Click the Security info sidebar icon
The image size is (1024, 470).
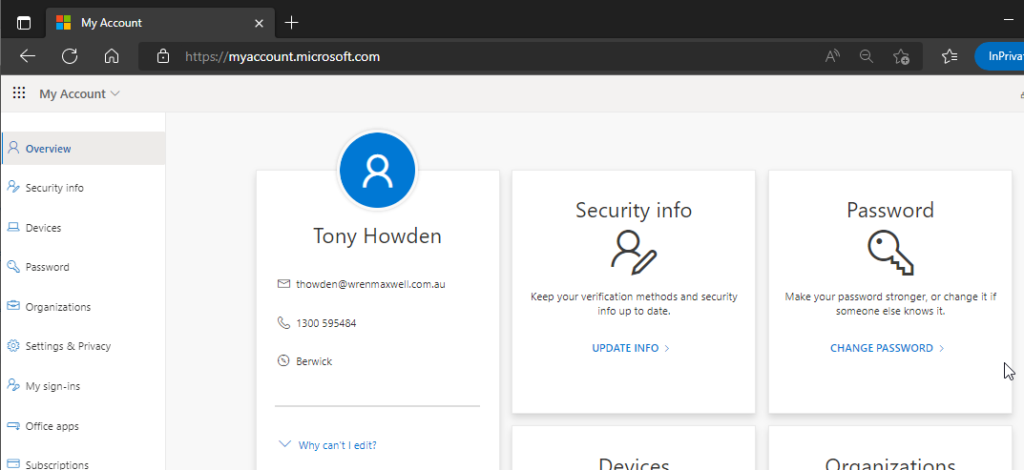tap(13, 187)
